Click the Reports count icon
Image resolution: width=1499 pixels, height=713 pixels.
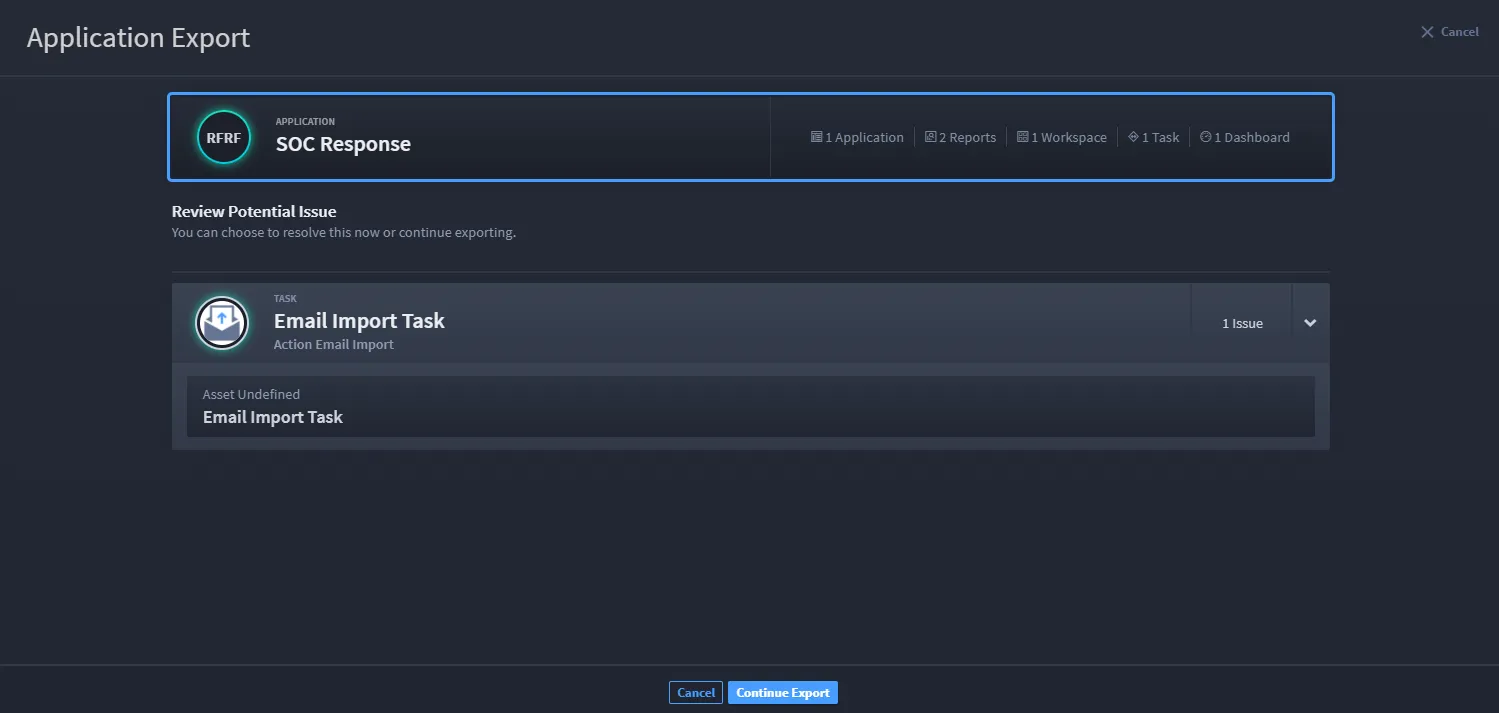pos(930,137)
